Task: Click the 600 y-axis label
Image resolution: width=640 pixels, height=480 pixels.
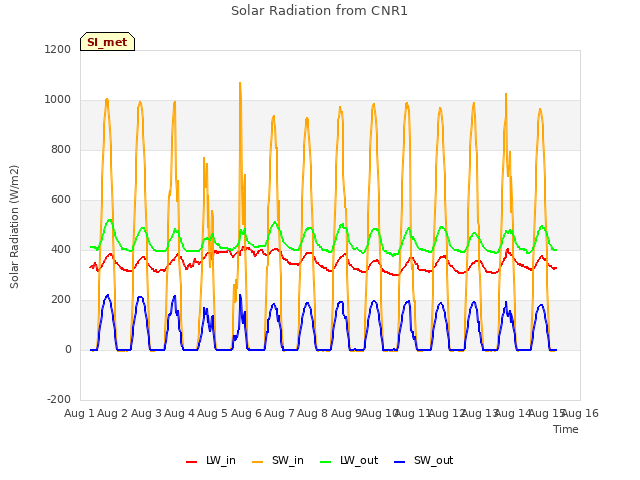Action: click(x=61, y=200)
